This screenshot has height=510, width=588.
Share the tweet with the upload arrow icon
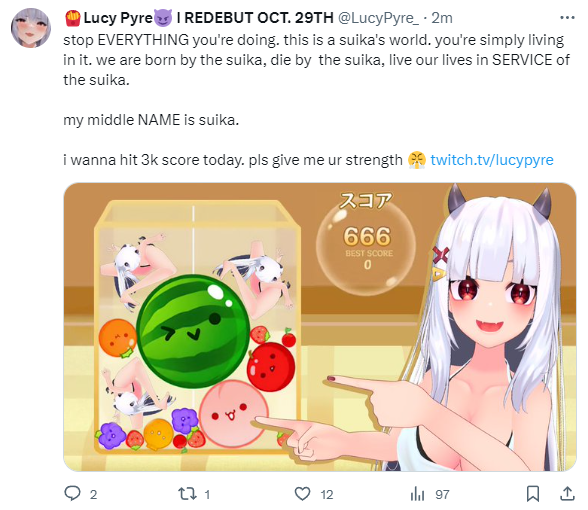pos(567,494)
